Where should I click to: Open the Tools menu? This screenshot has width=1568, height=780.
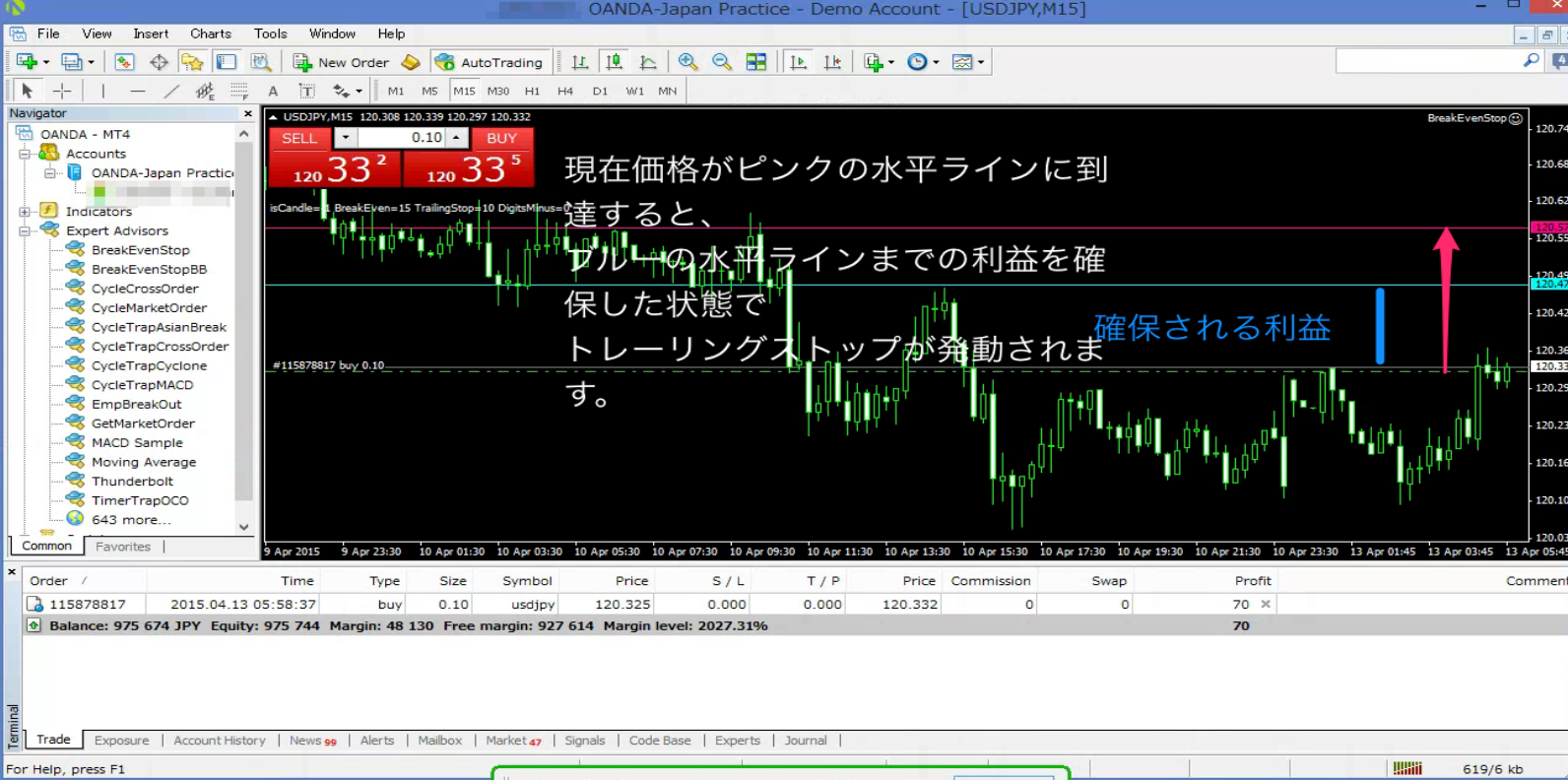click(271, 33)
